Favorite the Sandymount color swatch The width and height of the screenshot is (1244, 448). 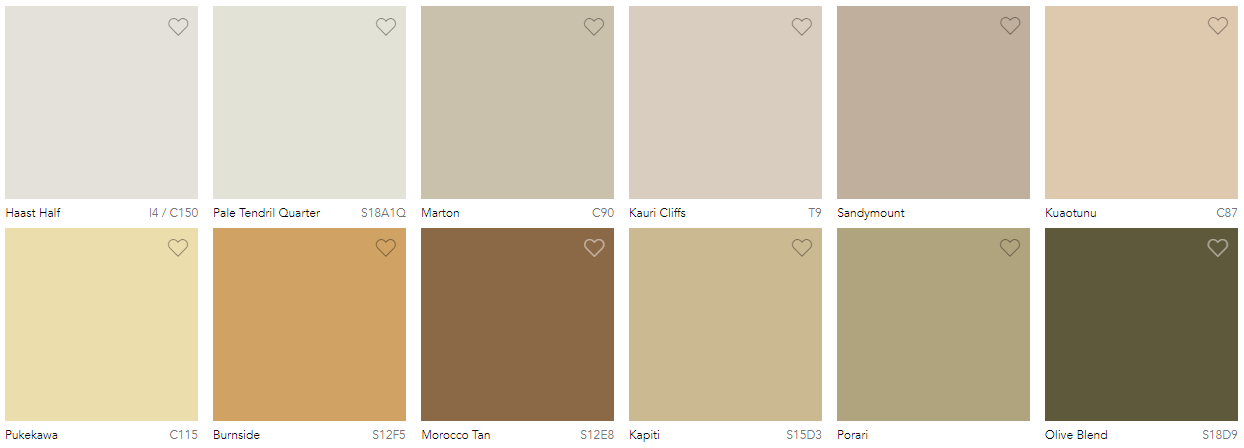tap(1010, 27)
